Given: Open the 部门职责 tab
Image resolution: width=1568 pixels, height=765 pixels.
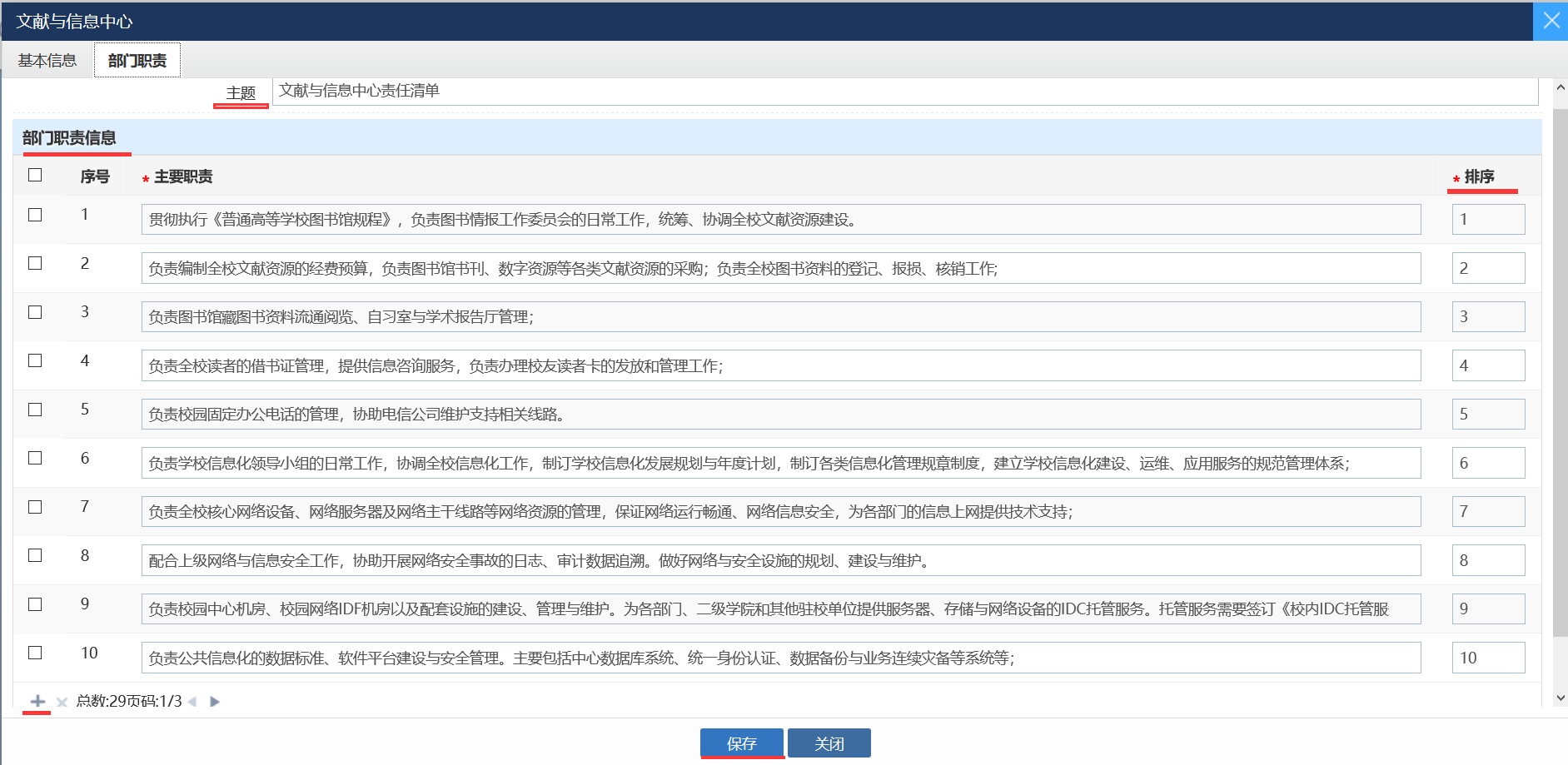Looking at the screenshot, I should click(x=137, y=61).
